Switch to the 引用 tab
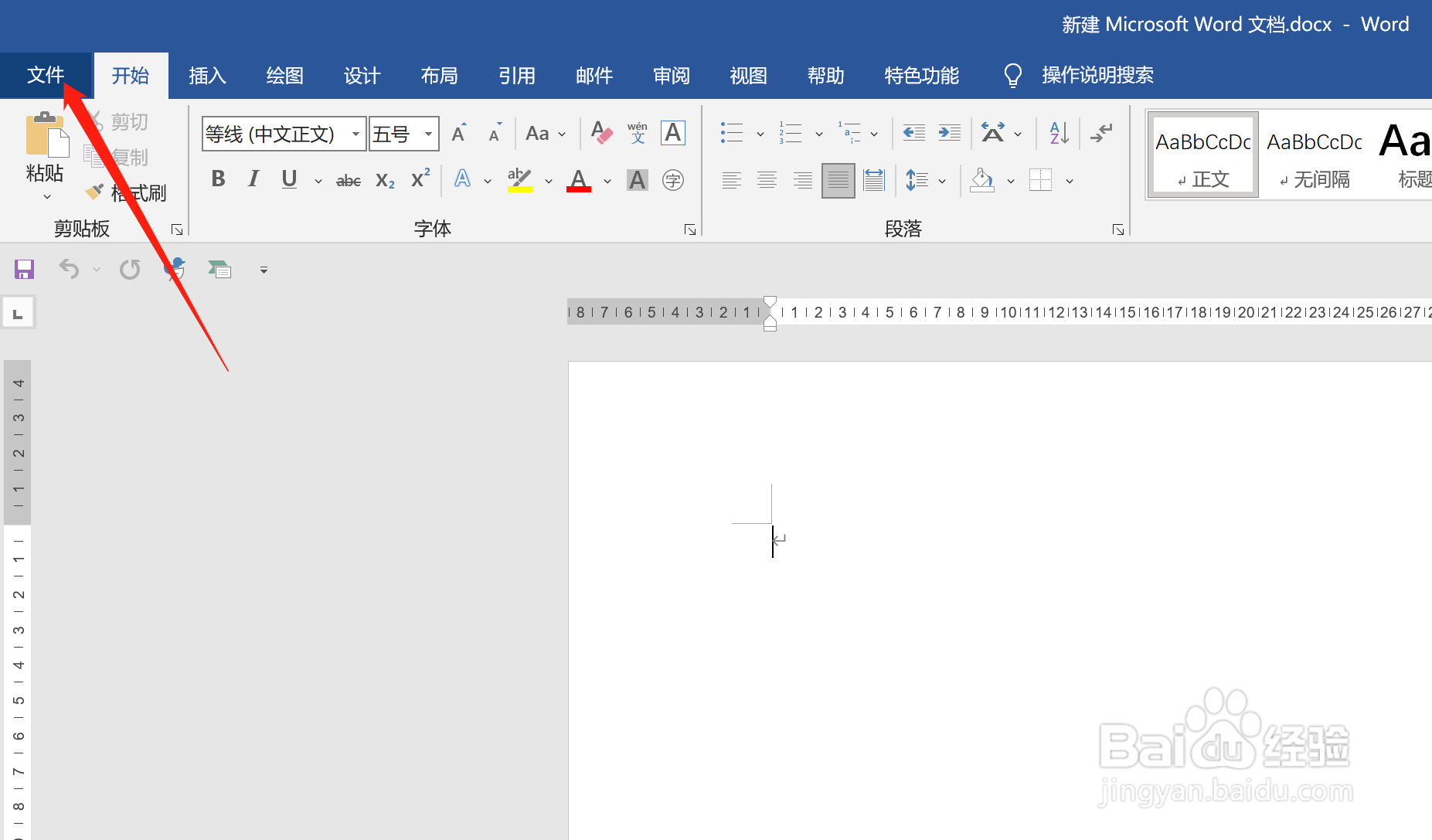The image size is (1432, 840). pos(516,76)
